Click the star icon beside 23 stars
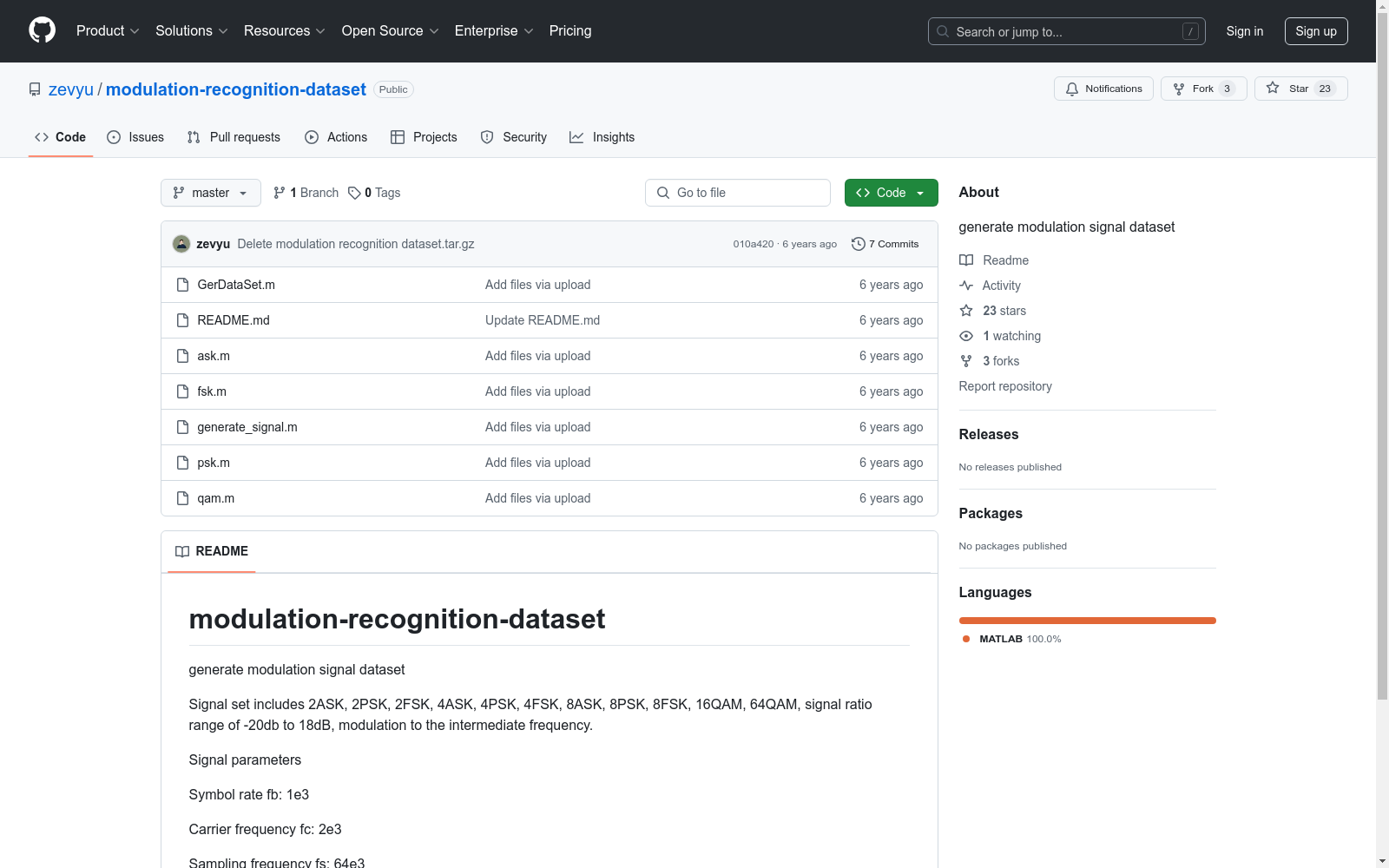 (966, 311)
